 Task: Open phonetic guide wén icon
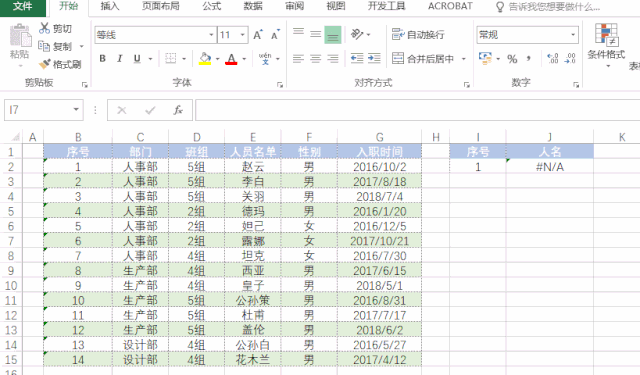[x=265, y=59]
